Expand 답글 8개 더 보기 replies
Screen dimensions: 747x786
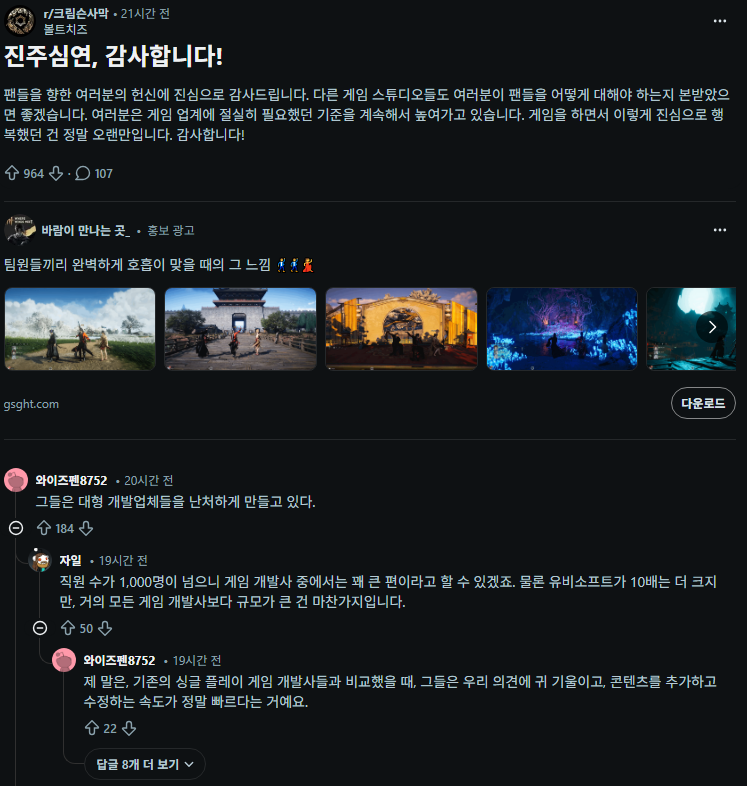tap(145, 764)
